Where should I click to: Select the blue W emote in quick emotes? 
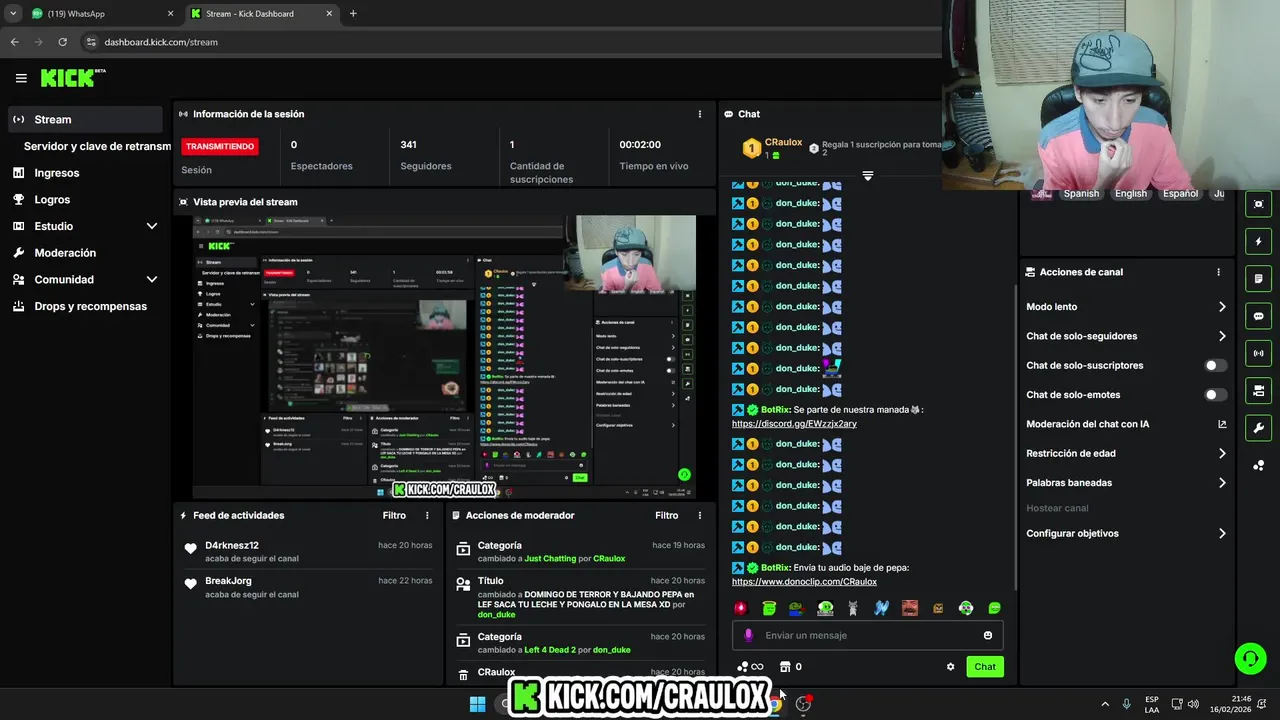(x=881, y=608)
